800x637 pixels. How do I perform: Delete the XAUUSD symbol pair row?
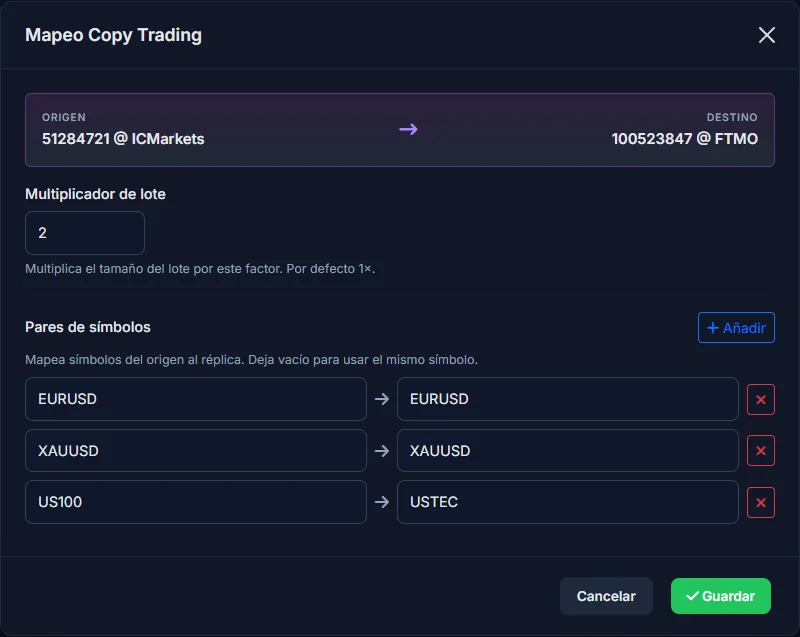tap(761, 451)
